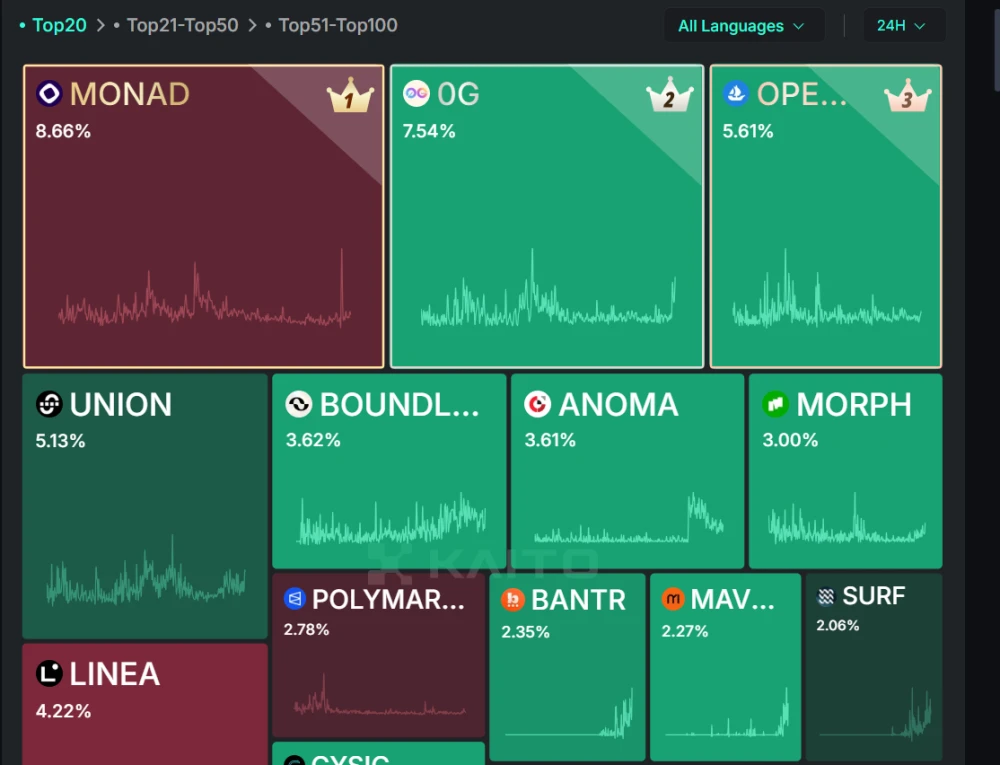
Task: Click the UNION project logo icon
Action: (x=49, y=404)
